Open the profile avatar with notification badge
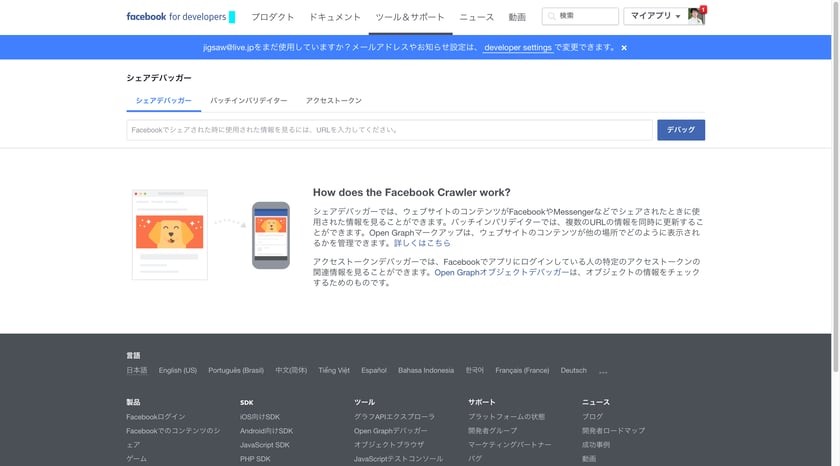This screenshot has height=466, width=840. 696,16
